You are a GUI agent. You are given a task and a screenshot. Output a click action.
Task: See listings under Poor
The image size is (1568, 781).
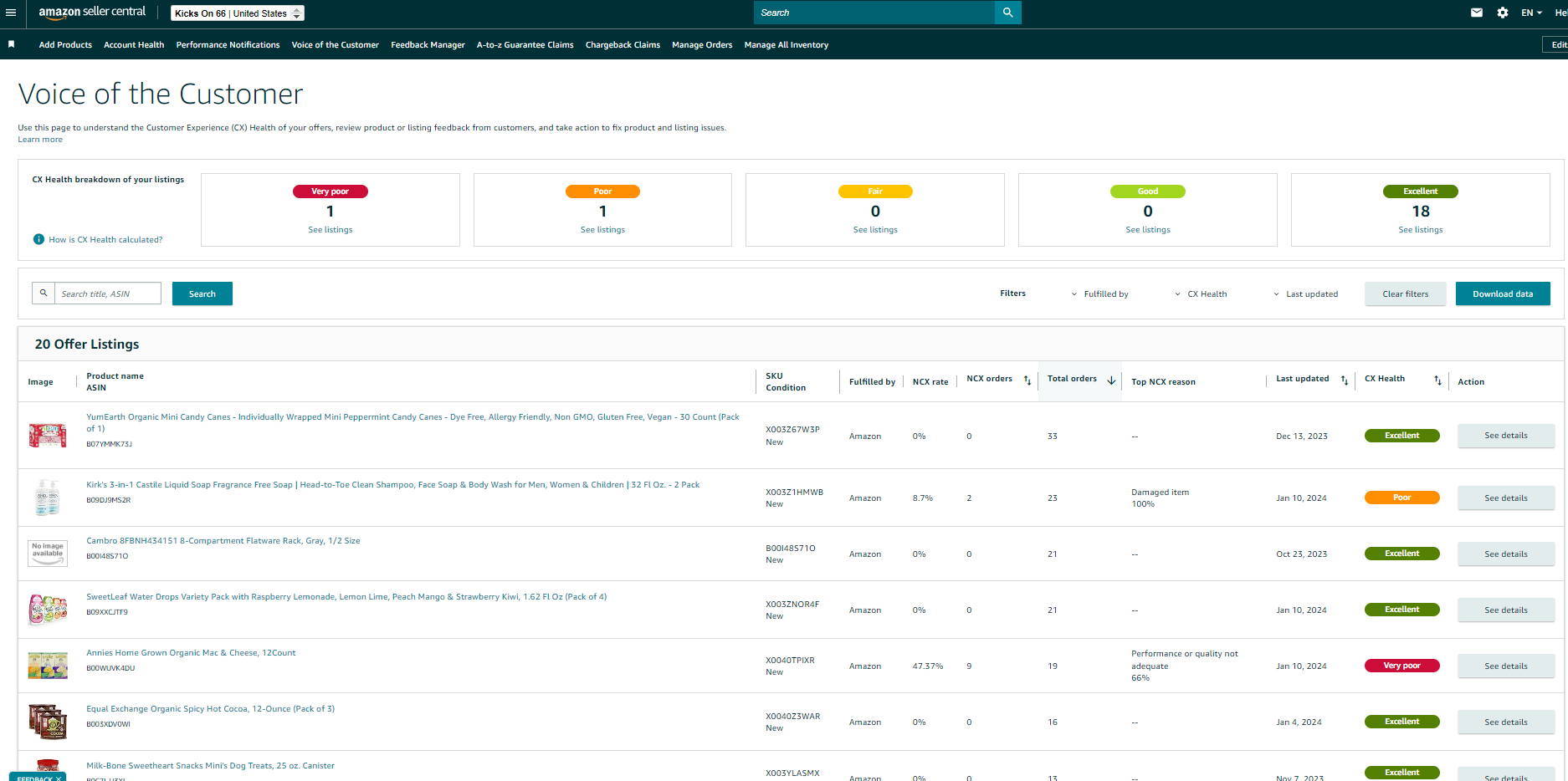[x=602, y=230]
